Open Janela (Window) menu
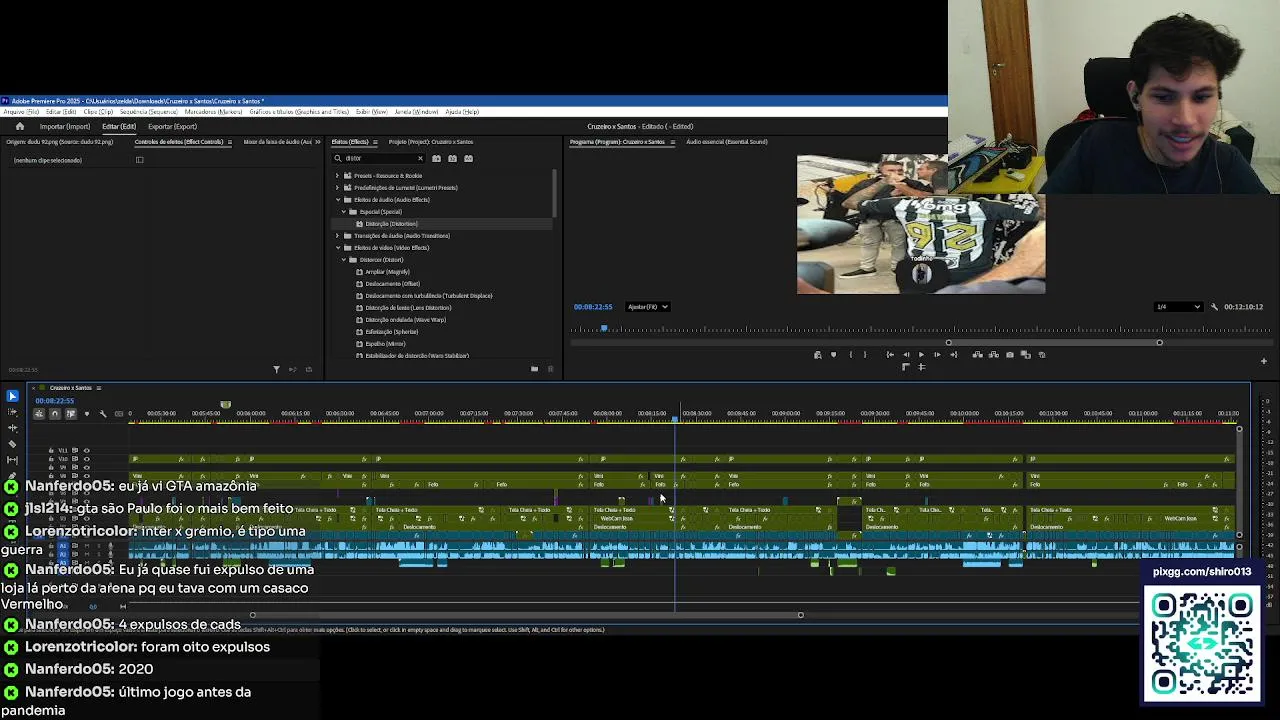This screenshot has height=720, width=1280. point(416,112)
